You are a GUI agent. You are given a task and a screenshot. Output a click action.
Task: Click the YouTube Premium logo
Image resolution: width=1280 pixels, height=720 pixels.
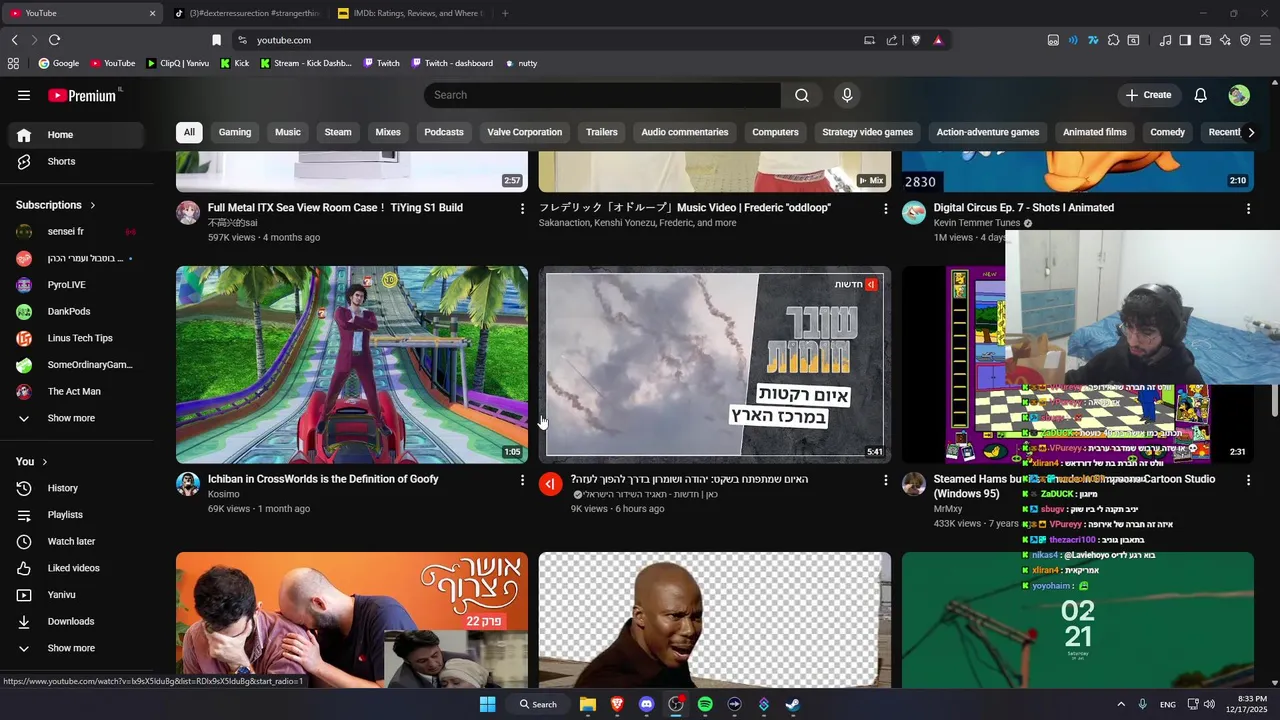tap(82, 95)
